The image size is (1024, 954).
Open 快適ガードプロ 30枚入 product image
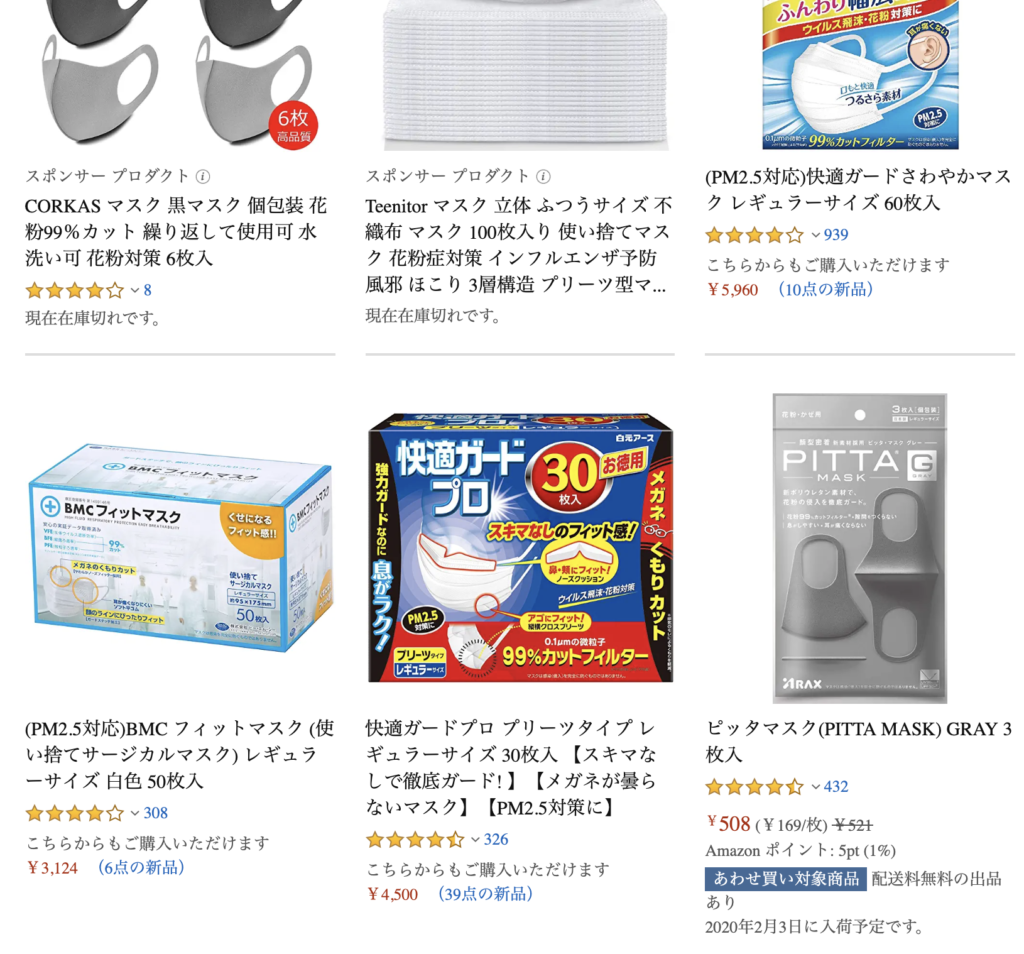(520, 547)
